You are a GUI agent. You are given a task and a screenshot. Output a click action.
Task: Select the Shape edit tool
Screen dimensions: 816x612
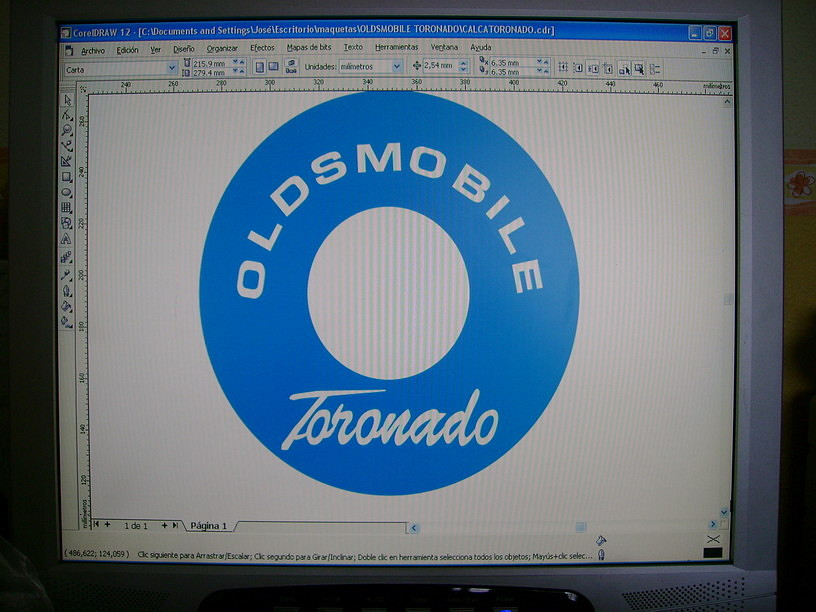pos(67,115)
